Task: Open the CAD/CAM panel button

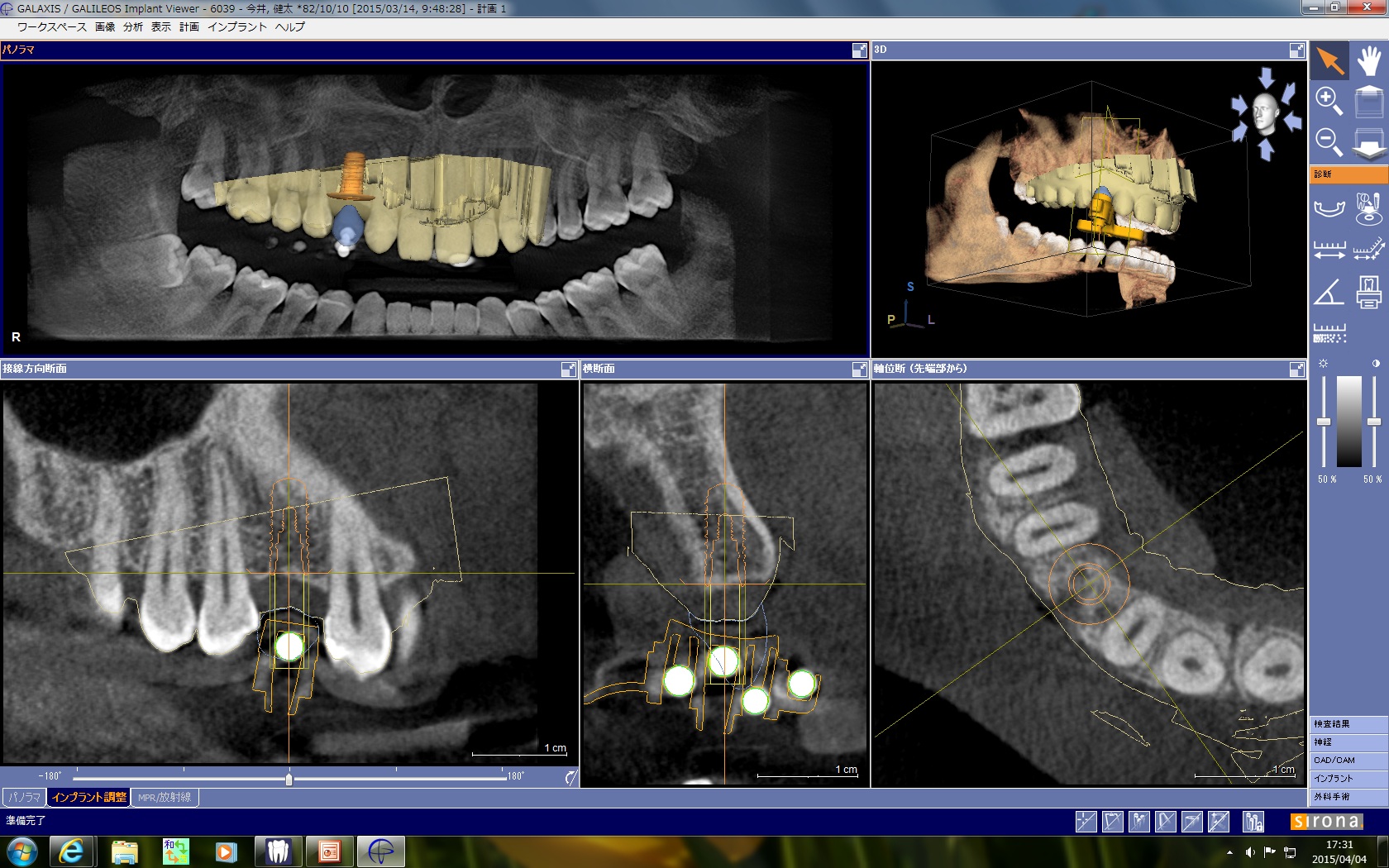Action: [x=1348, y=761]
